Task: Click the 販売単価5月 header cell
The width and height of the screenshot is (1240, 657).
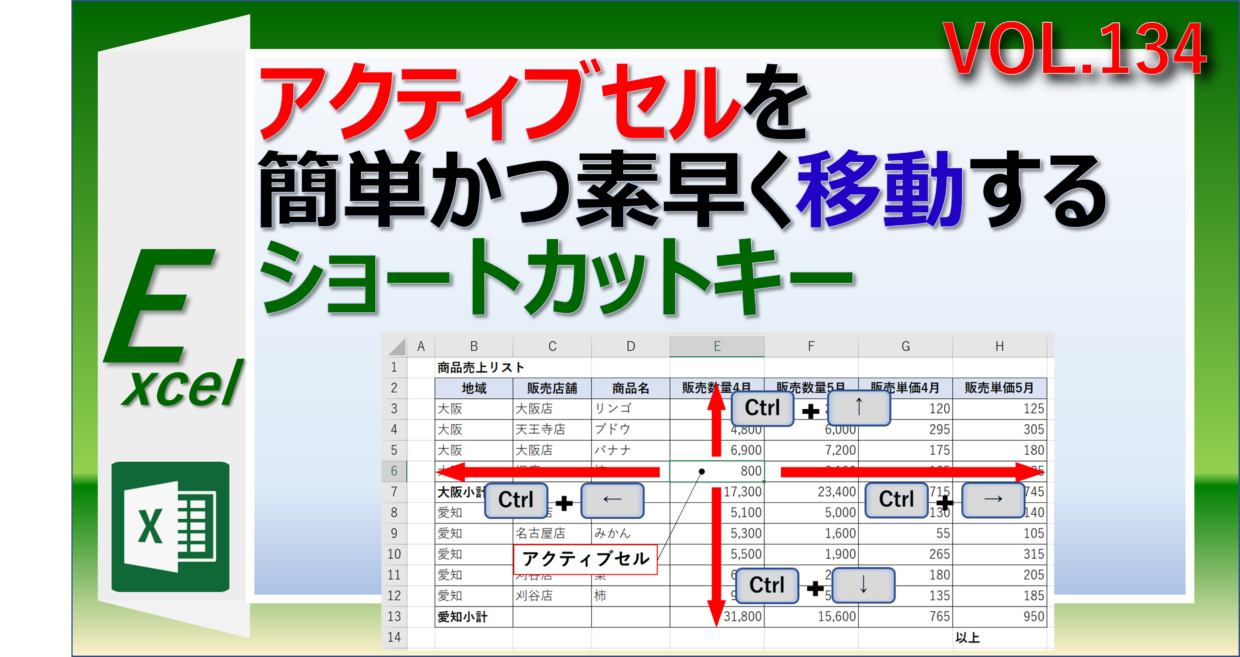Action: 1000,388
